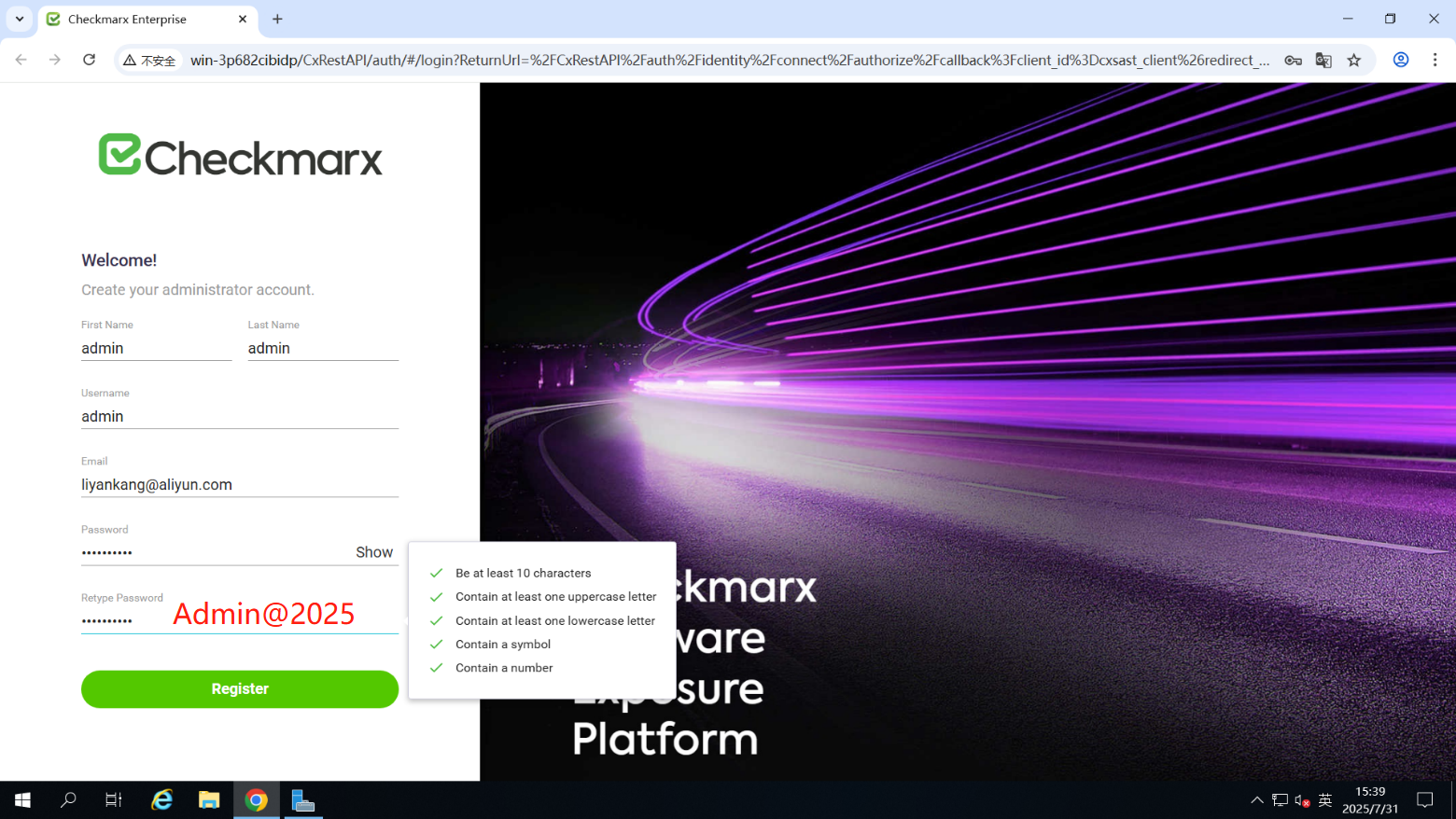Minimize the Chrome window
Viewport: 1456px width, 819px height.
[x=1348, y=19]
